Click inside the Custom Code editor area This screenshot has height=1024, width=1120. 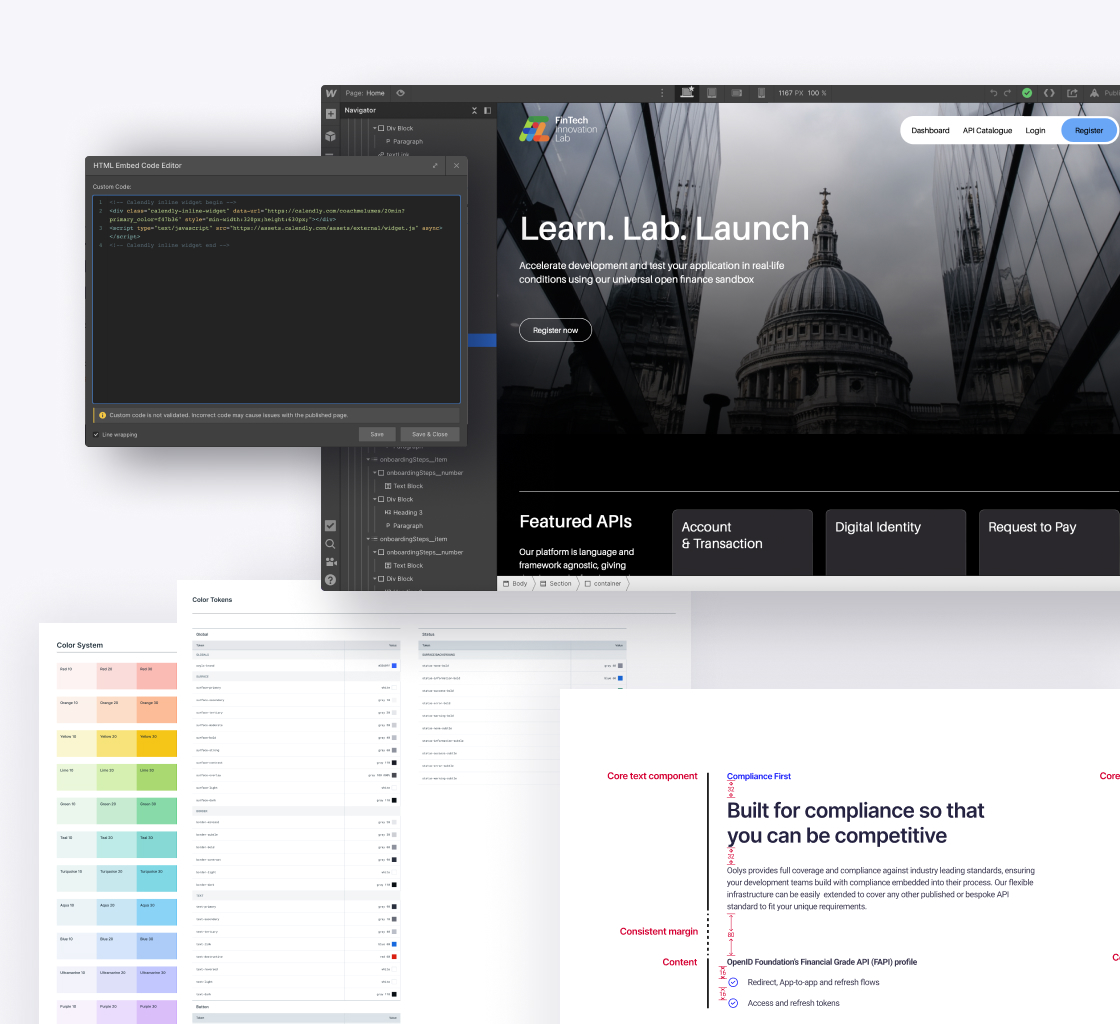click(x=276, y=300)
